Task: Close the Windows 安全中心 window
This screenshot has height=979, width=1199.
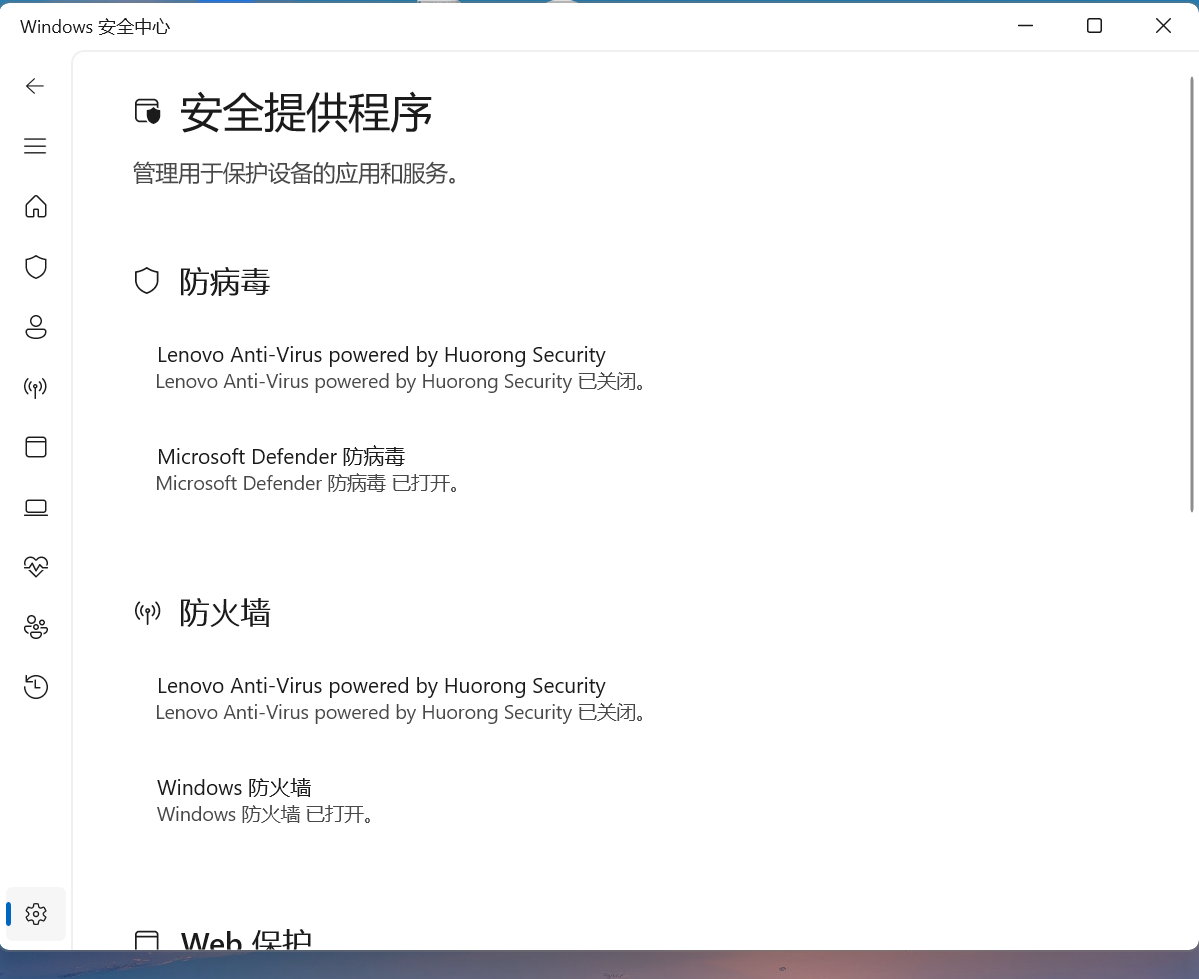Action: pos(1163,26)
